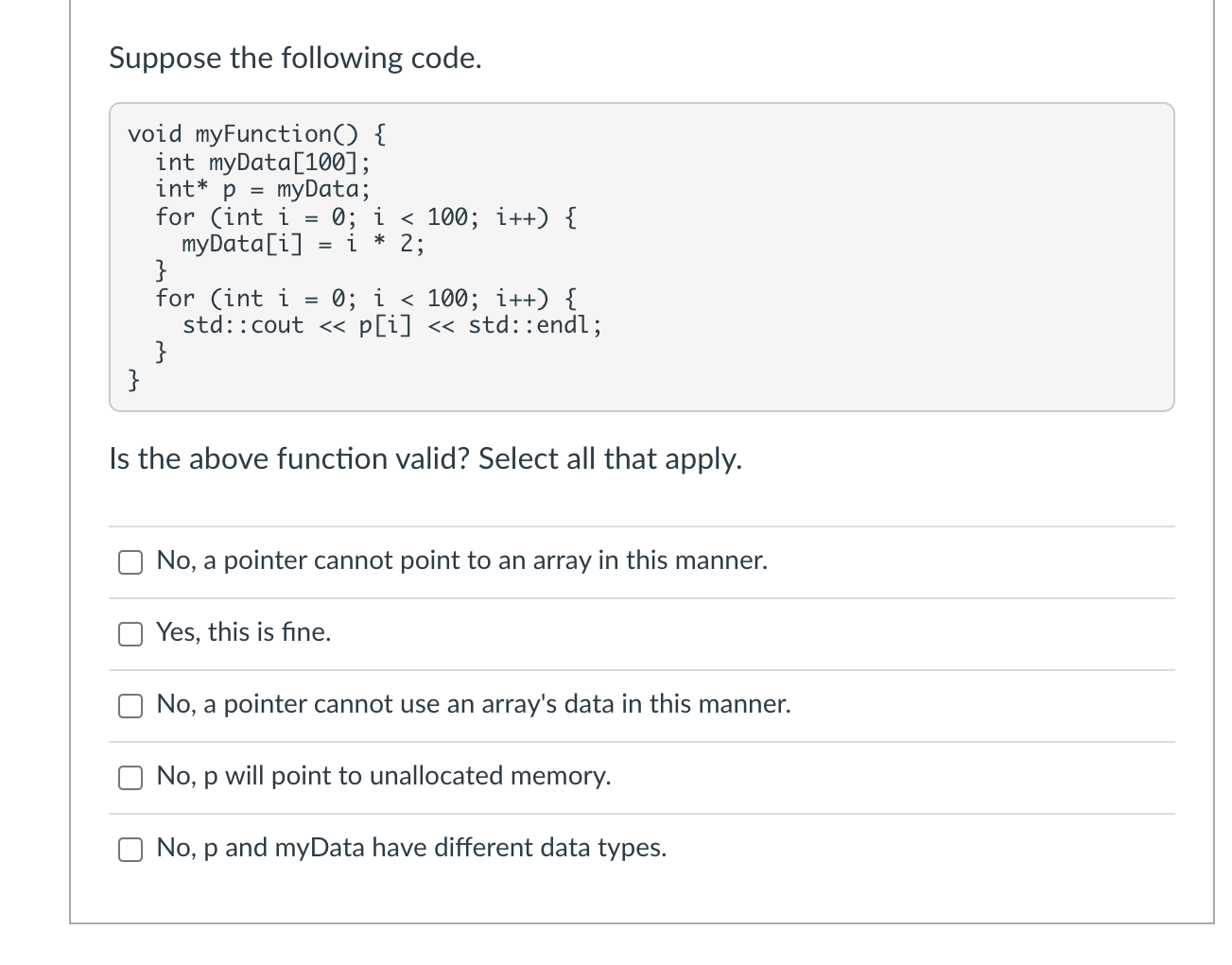
Task: Click the heading 'Suppose the following code'
Action: [294, 58]
